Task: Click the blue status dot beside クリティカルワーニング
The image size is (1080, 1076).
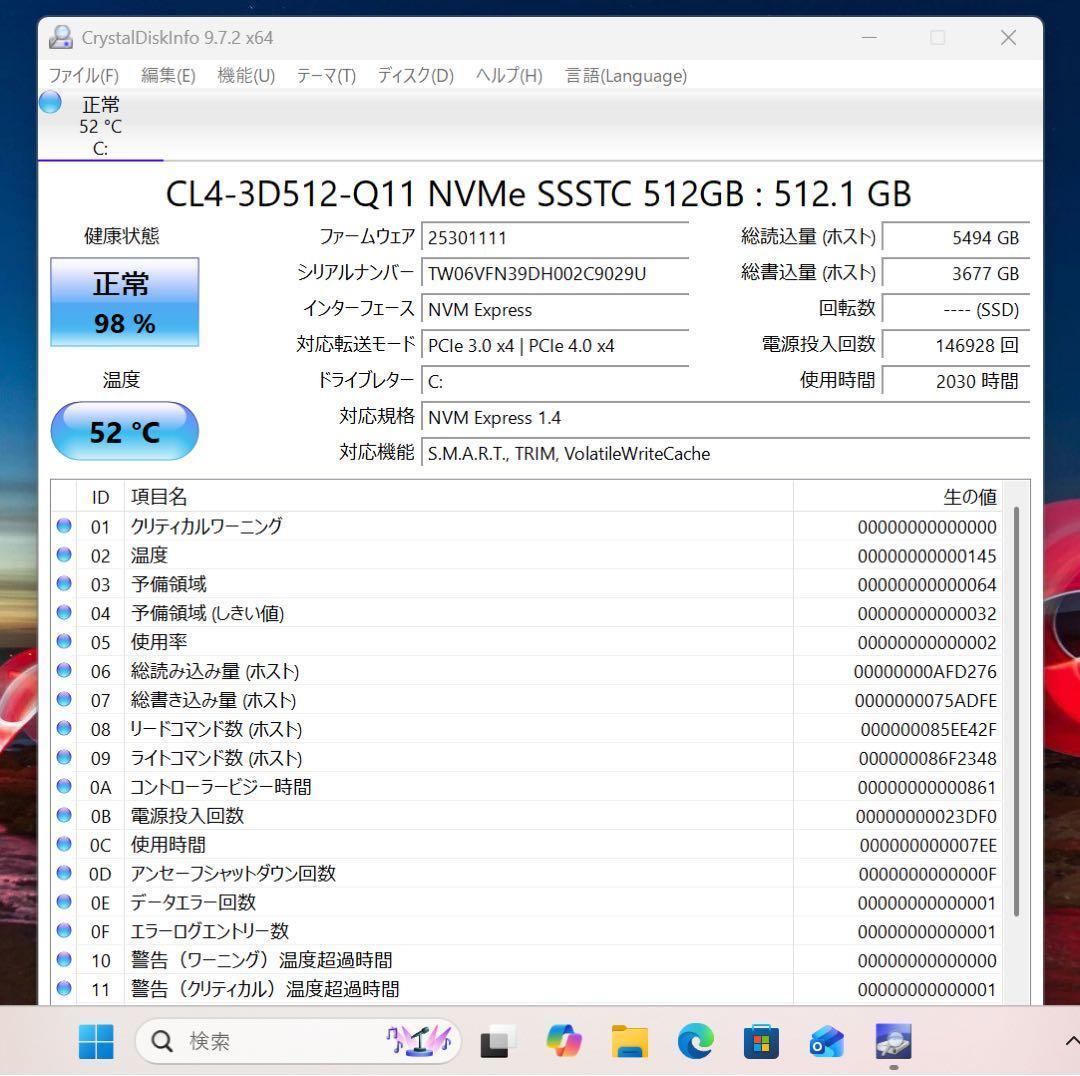Action: point(63,526)
